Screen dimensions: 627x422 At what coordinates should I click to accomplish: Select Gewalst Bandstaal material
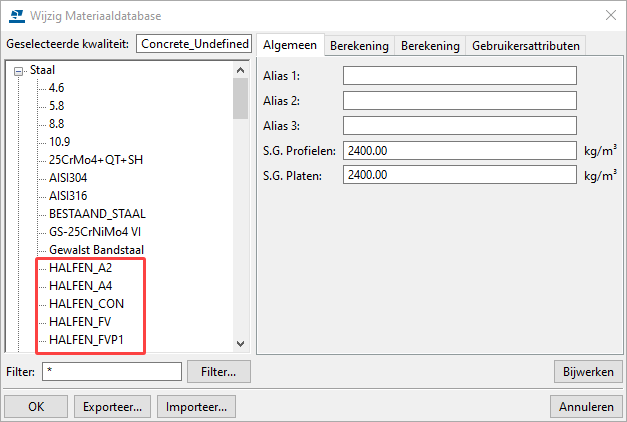pyautogui.click(x=96, y=250)
